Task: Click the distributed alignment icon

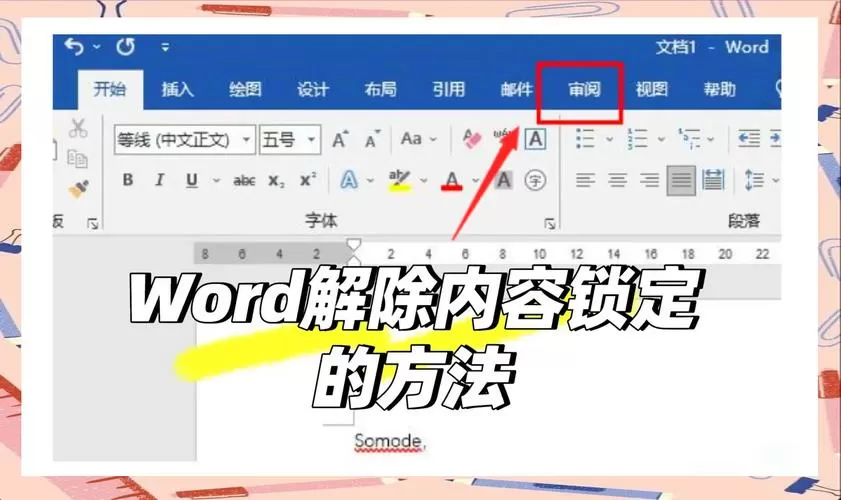Action: 713,180
